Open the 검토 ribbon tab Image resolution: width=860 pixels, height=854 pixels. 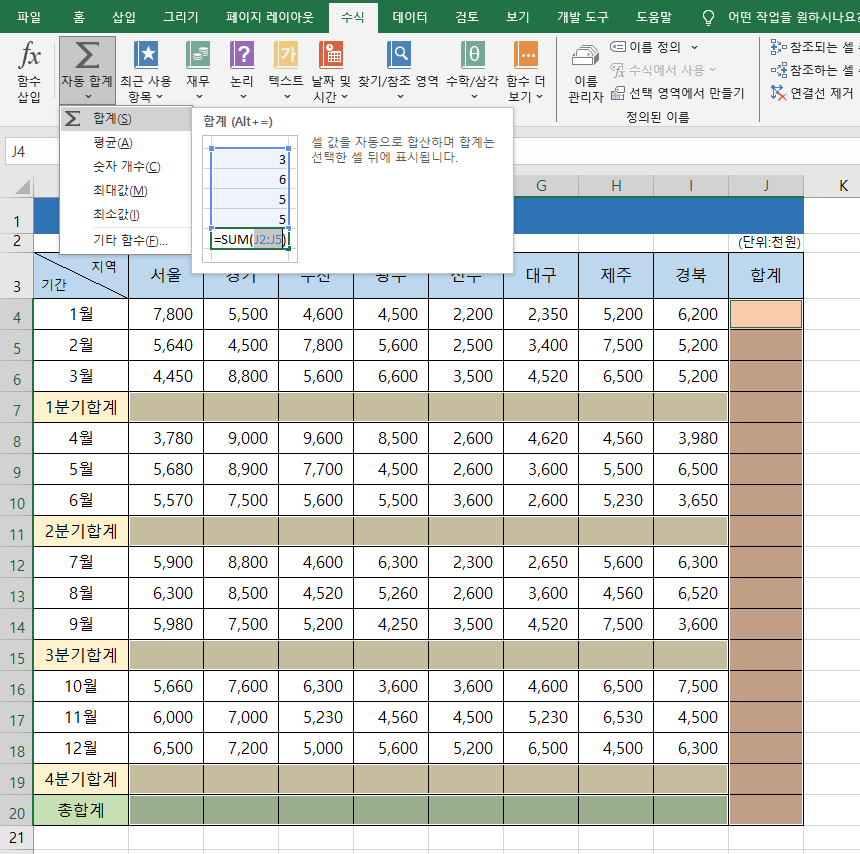(x=467, y=17)
